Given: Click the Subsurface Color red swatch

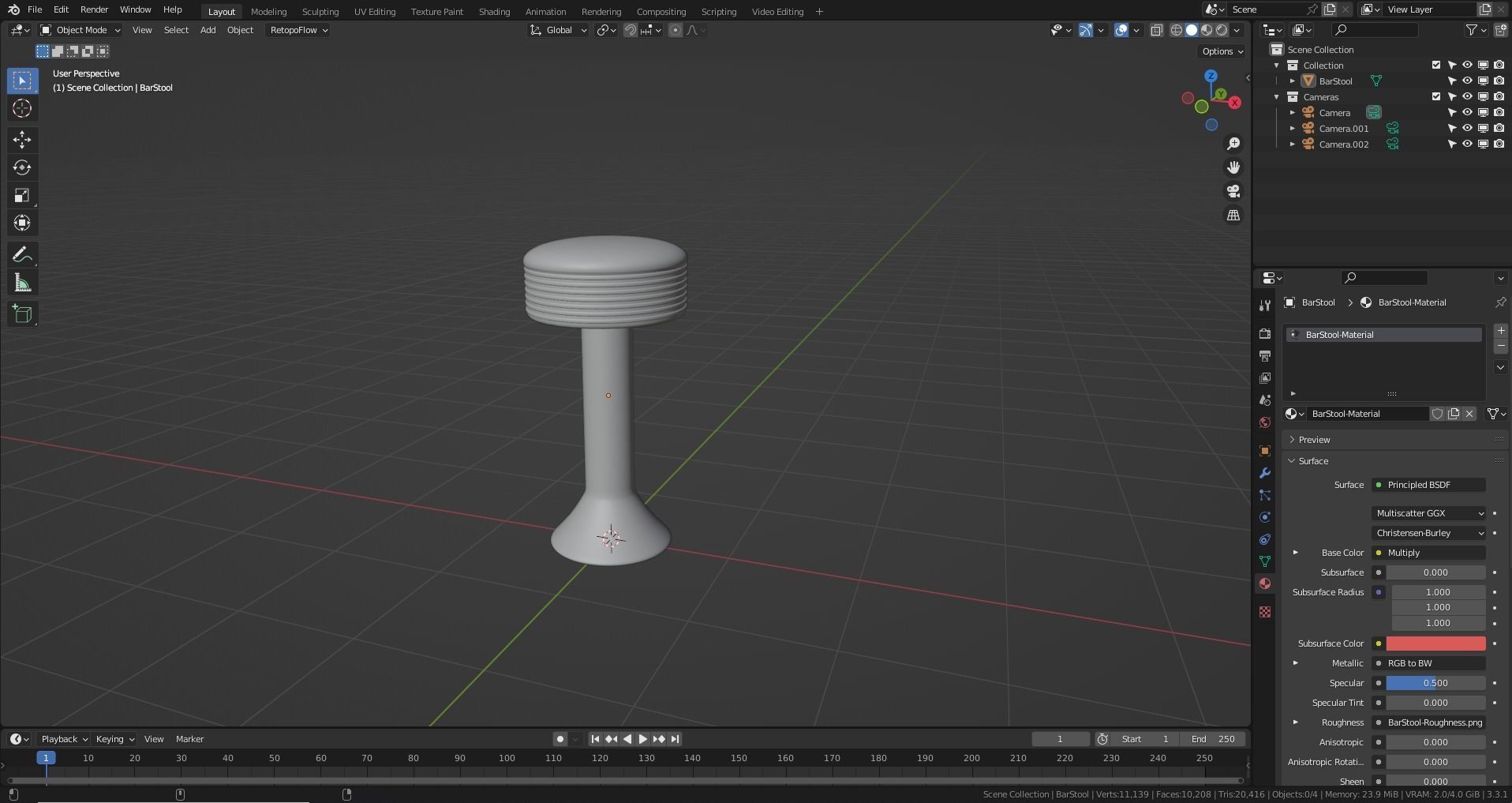Looking at the screenshot, I should (1435, 644).
